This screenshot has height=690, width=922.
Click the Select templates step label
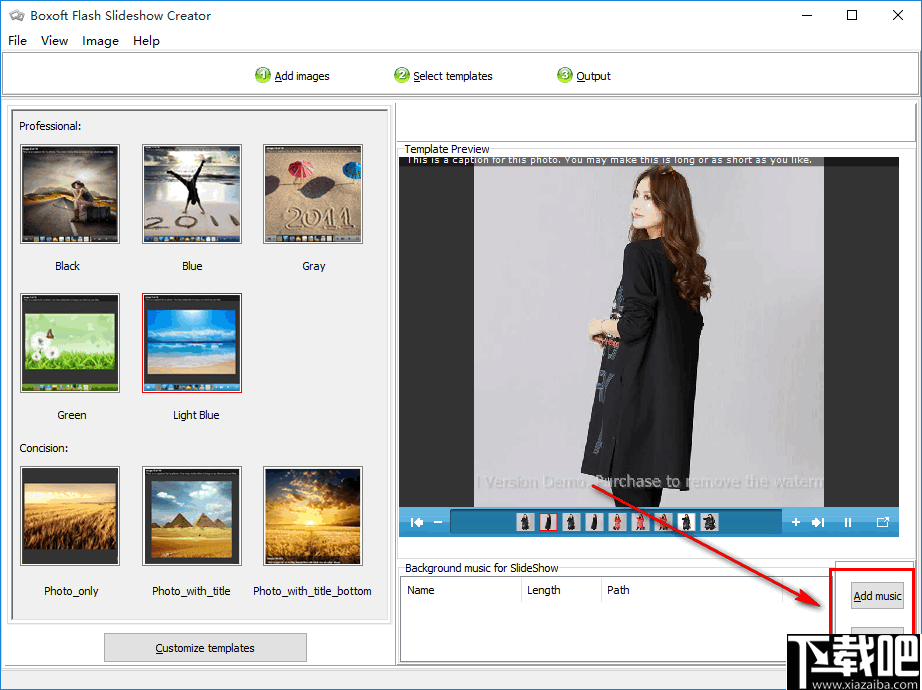click(452, 75)
